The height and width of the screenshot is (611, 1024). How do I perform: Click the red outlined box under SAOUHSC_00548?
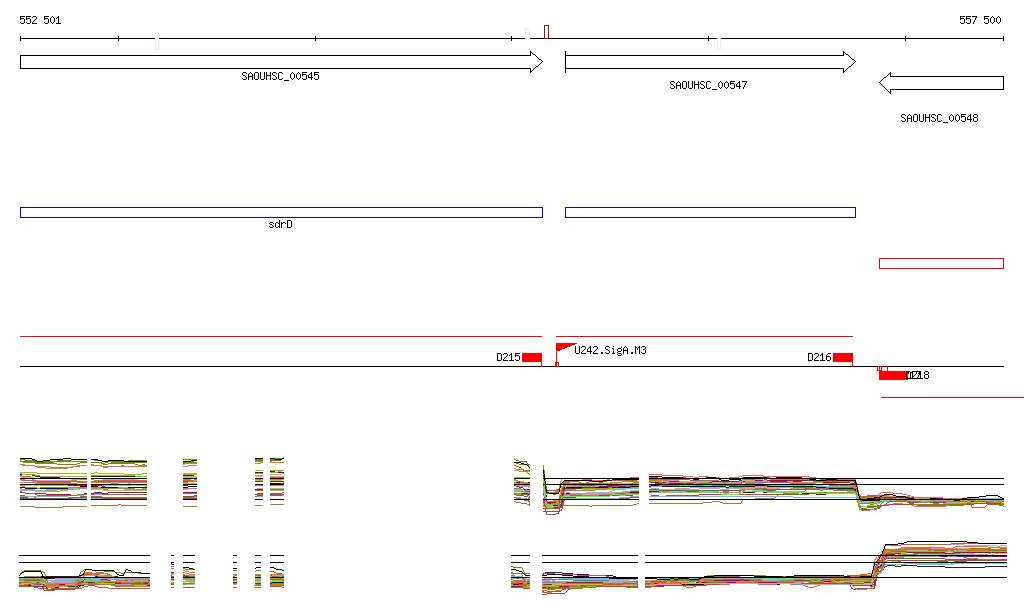coord(941,263)
